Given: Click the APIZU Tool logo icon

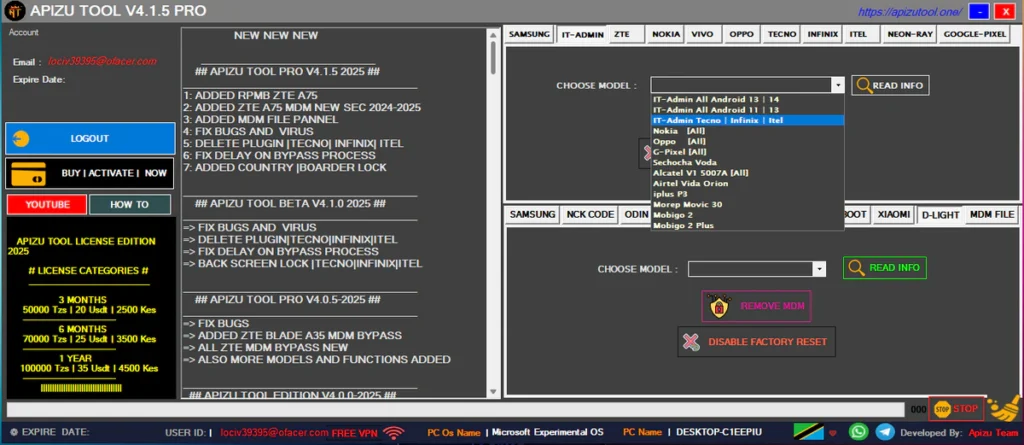Looking at the screenshot, I should tap(14, 10).
